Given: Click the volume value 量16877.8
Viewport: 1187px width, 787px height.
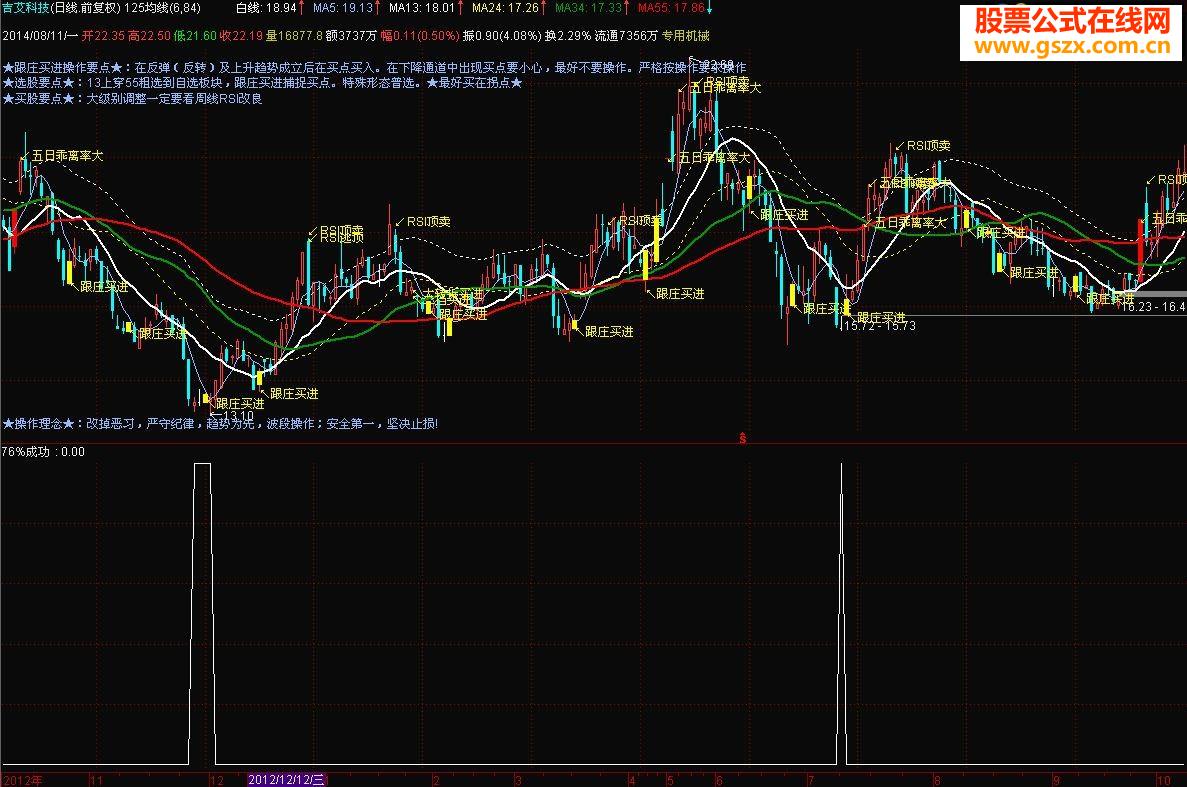Looking at the screenshot, I should [x=294, y=36].
